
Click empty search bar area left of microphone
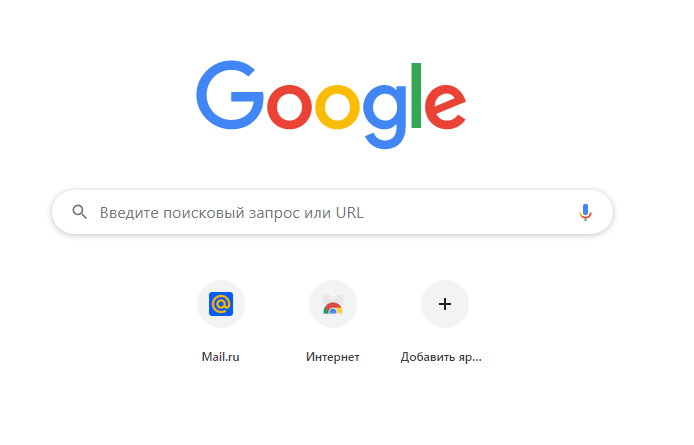coord(469,213)
